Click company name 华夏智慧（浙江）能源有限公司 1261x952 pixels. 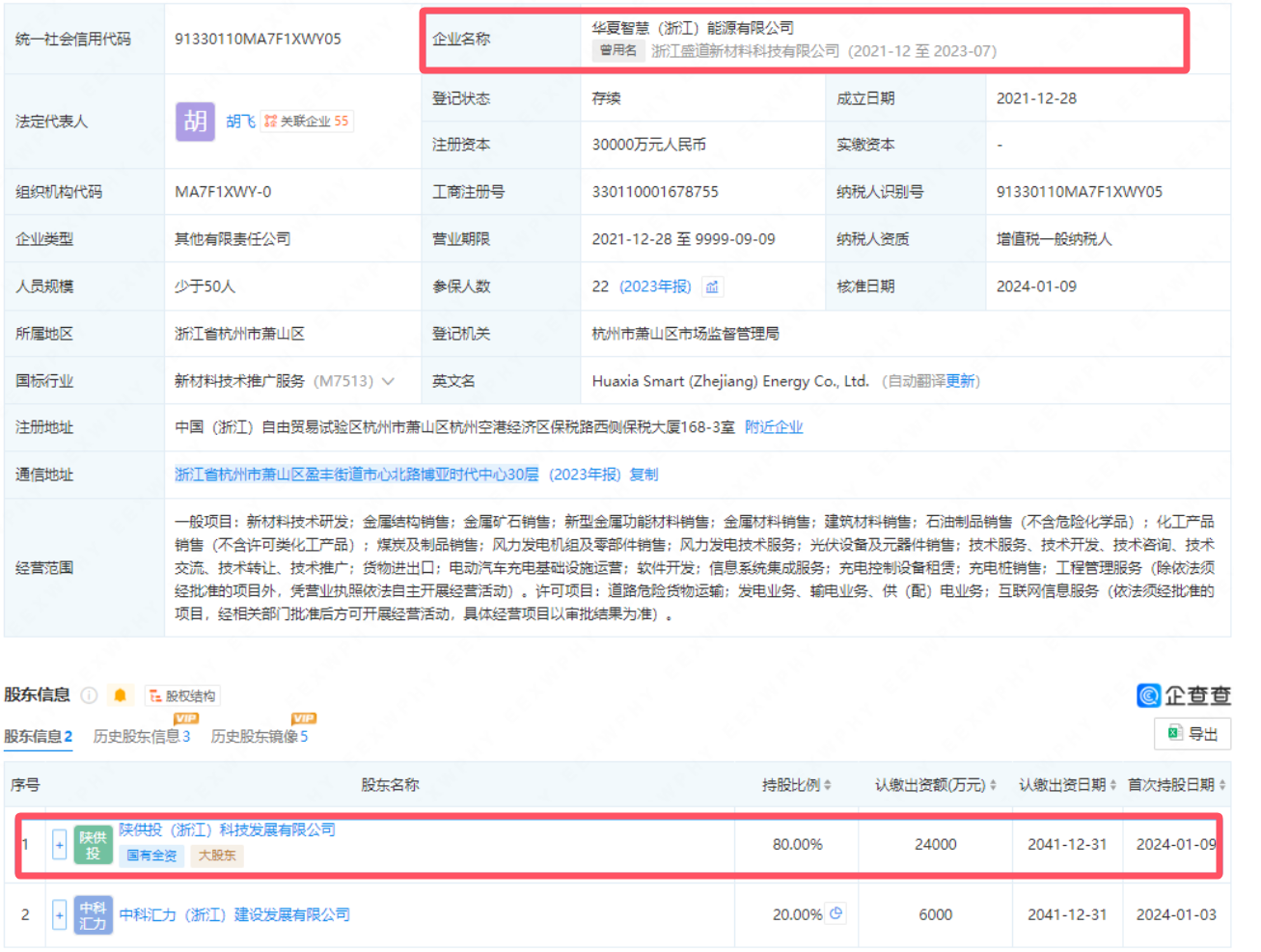[x=694, y=27]
